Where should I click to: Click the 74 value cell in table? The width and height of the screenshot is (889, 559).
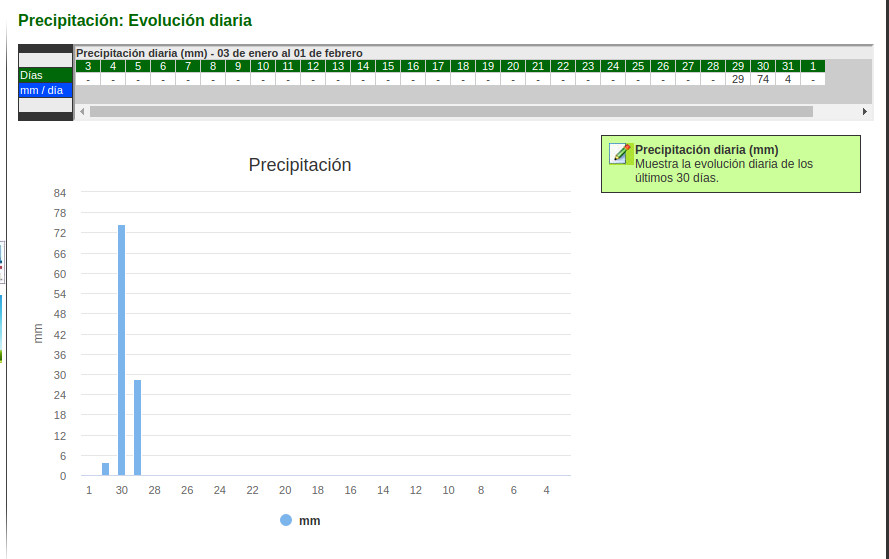[x=763, y=79]
